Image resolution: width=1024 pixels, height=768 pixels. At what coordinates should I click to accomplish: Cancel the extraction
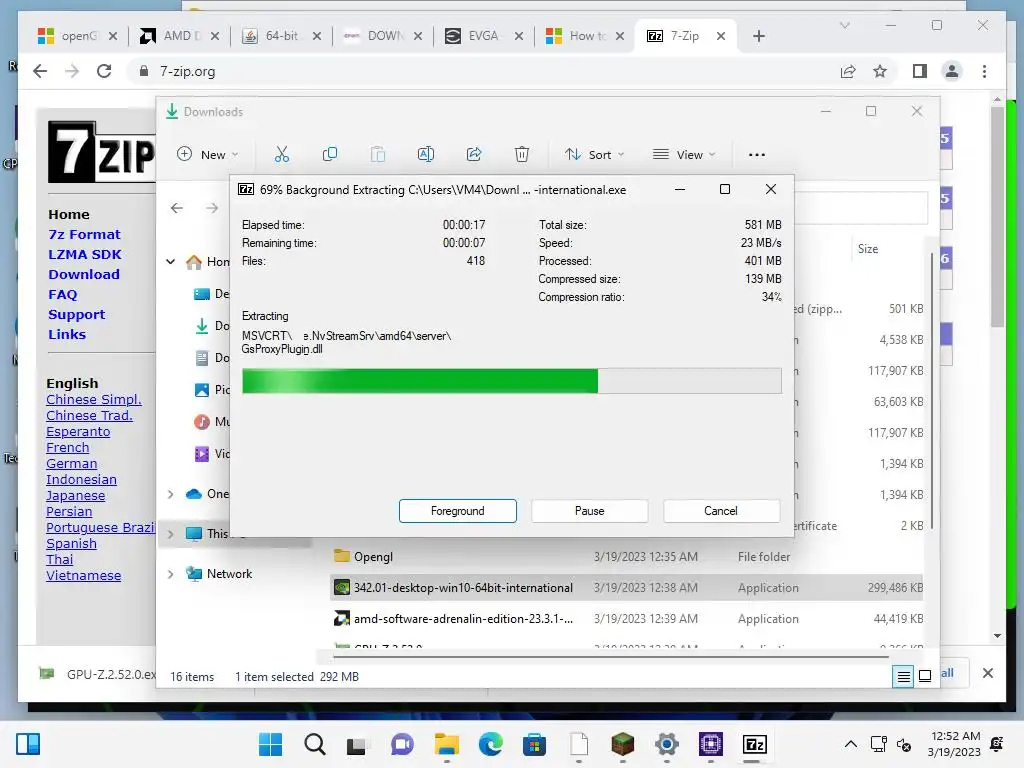click(721, 511)
